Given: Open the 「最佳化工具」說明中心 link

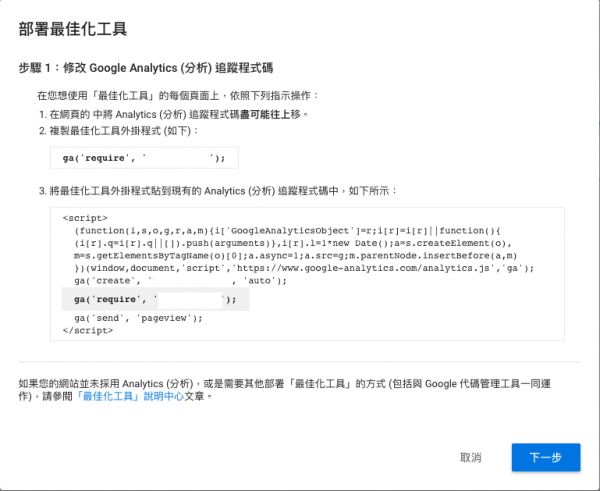Looking at the screenshot, I should 130,396.
